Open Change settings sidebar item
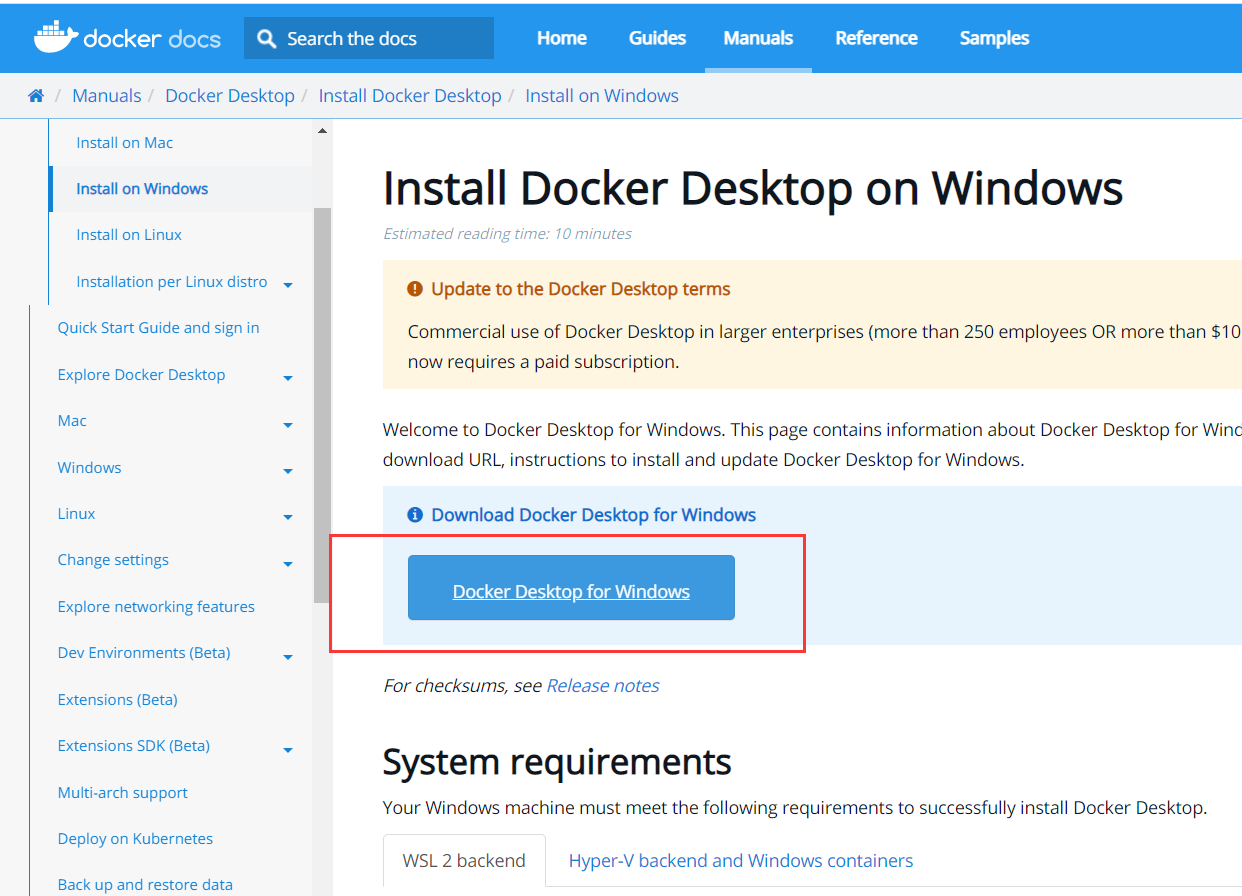 pos(113,560)
